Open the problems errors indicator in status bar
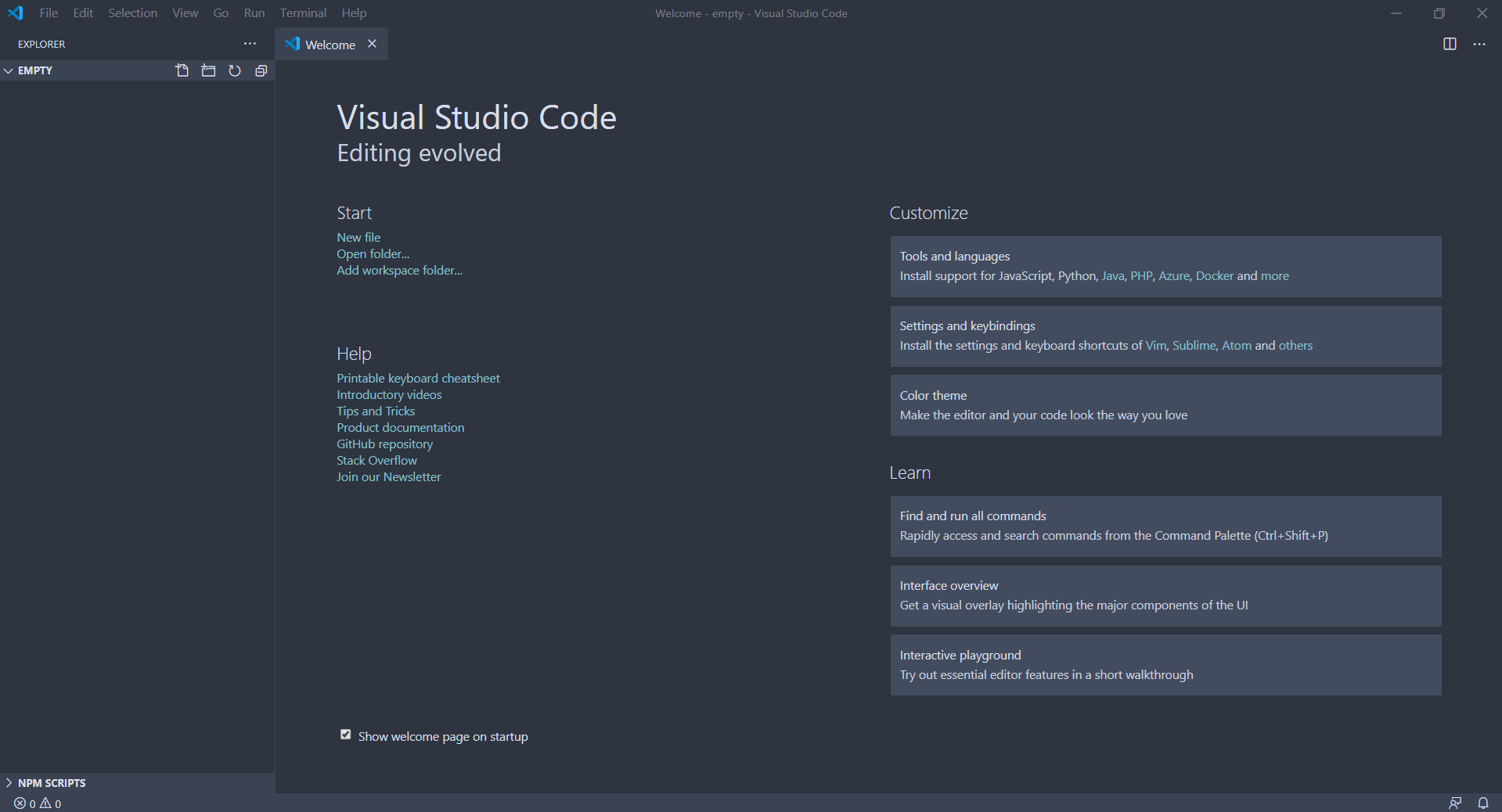Viewport: 1502px width, 812px height. click(38, 803)
